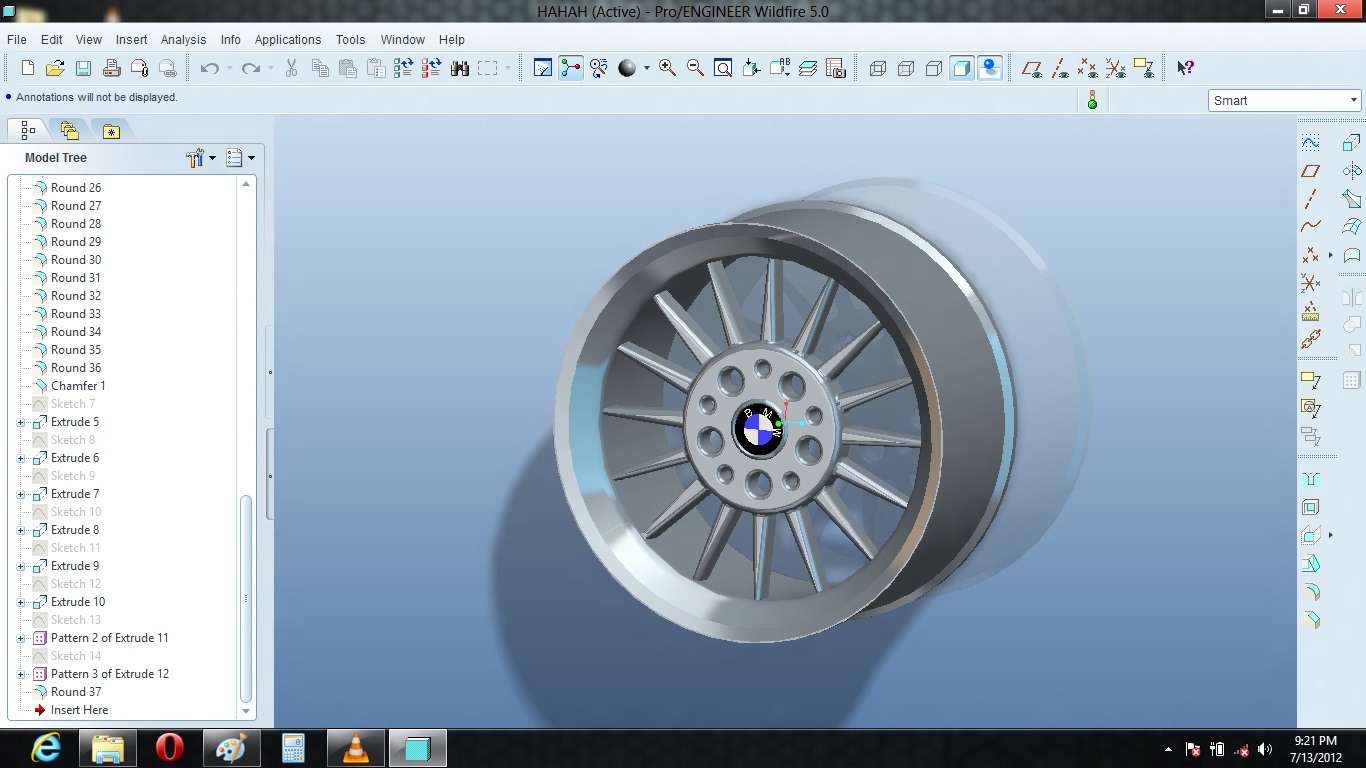Expand Pattern 3 of Extrude 12
Viewport: 1366px width, 768px height.
pos(21,674)
